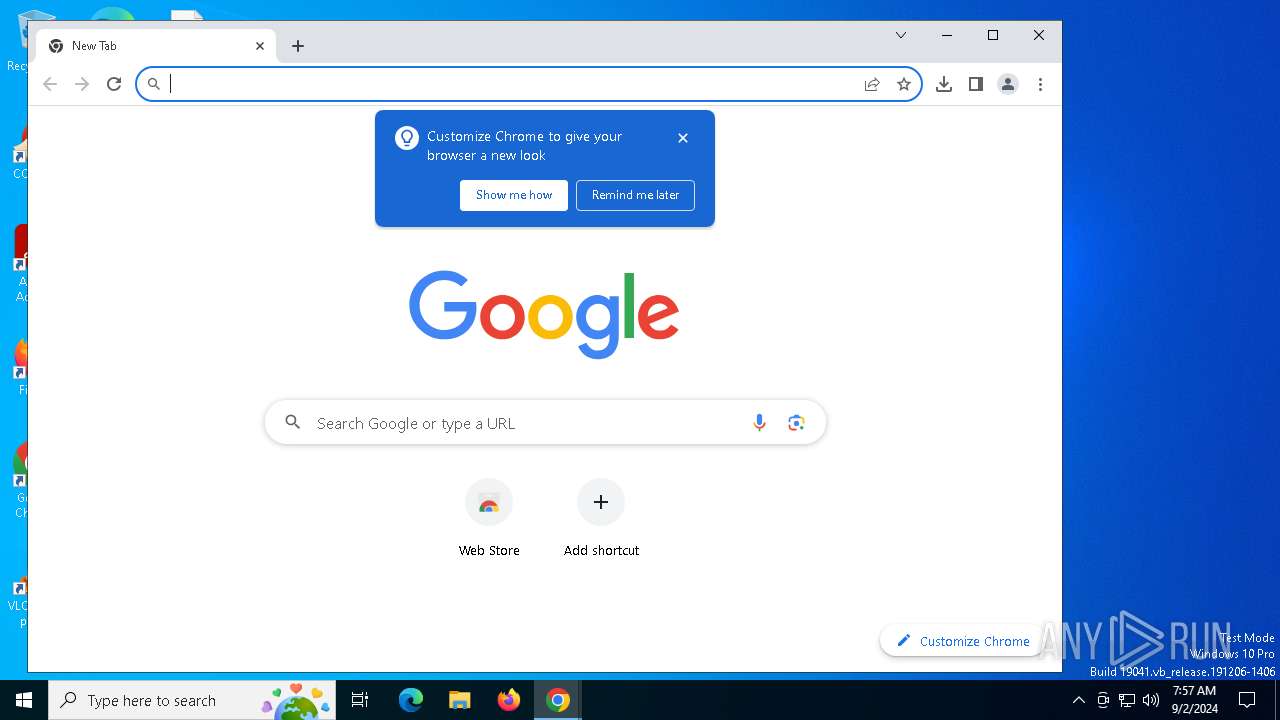Click the magnifier icon in the address bar

[153, 85]
